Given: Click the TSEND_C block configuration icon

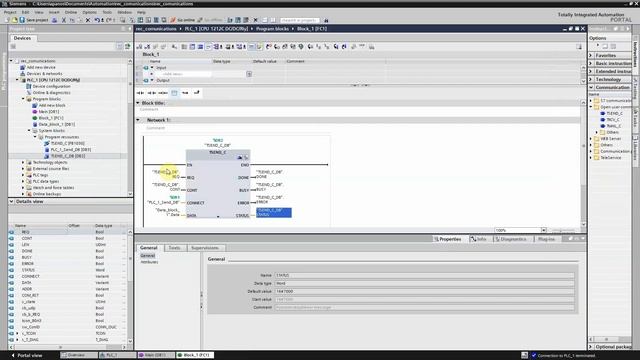Looking at the screenshot, I should tap(240, 158).
